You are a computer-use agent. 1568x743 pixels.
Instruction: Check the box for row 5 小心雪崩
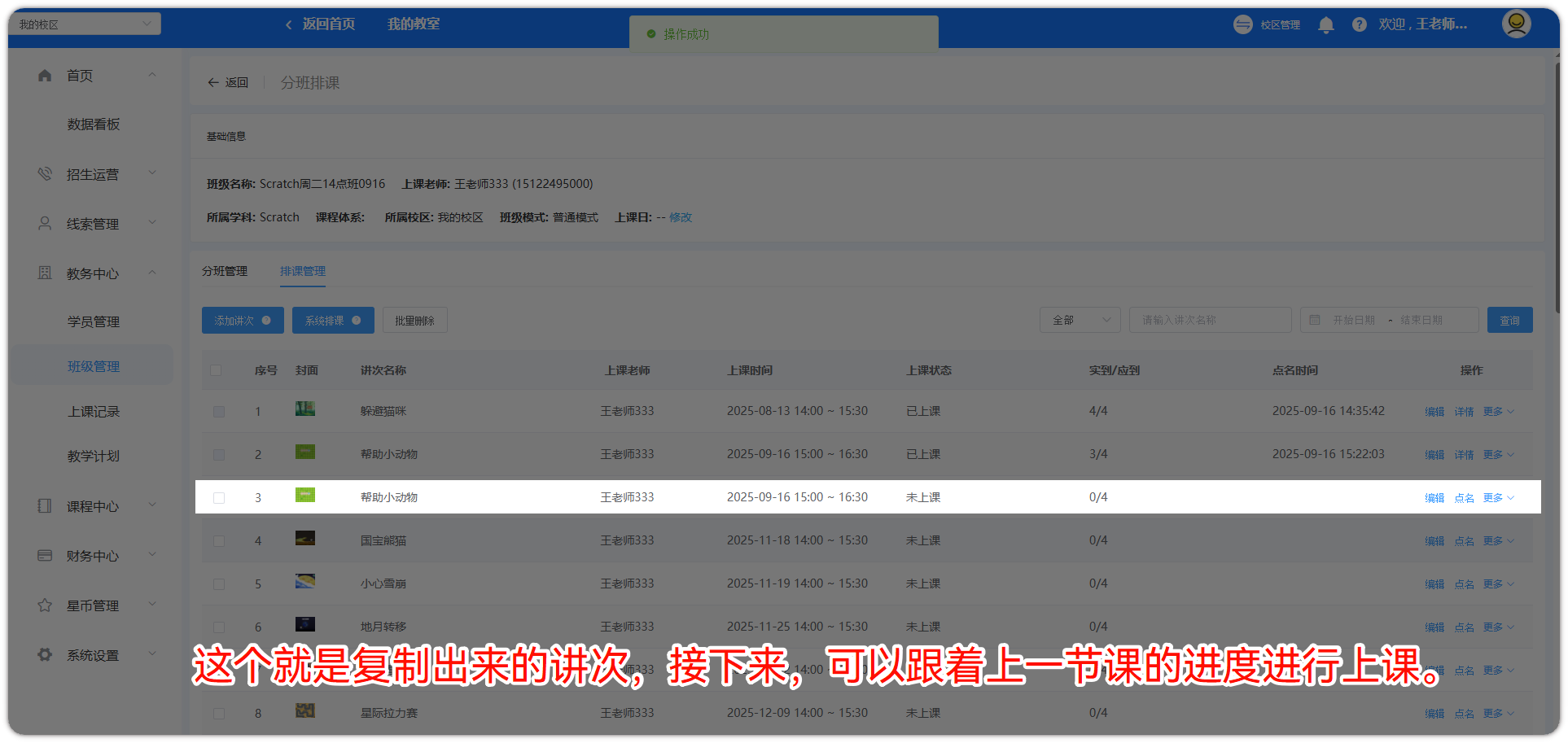click(219, 584)
